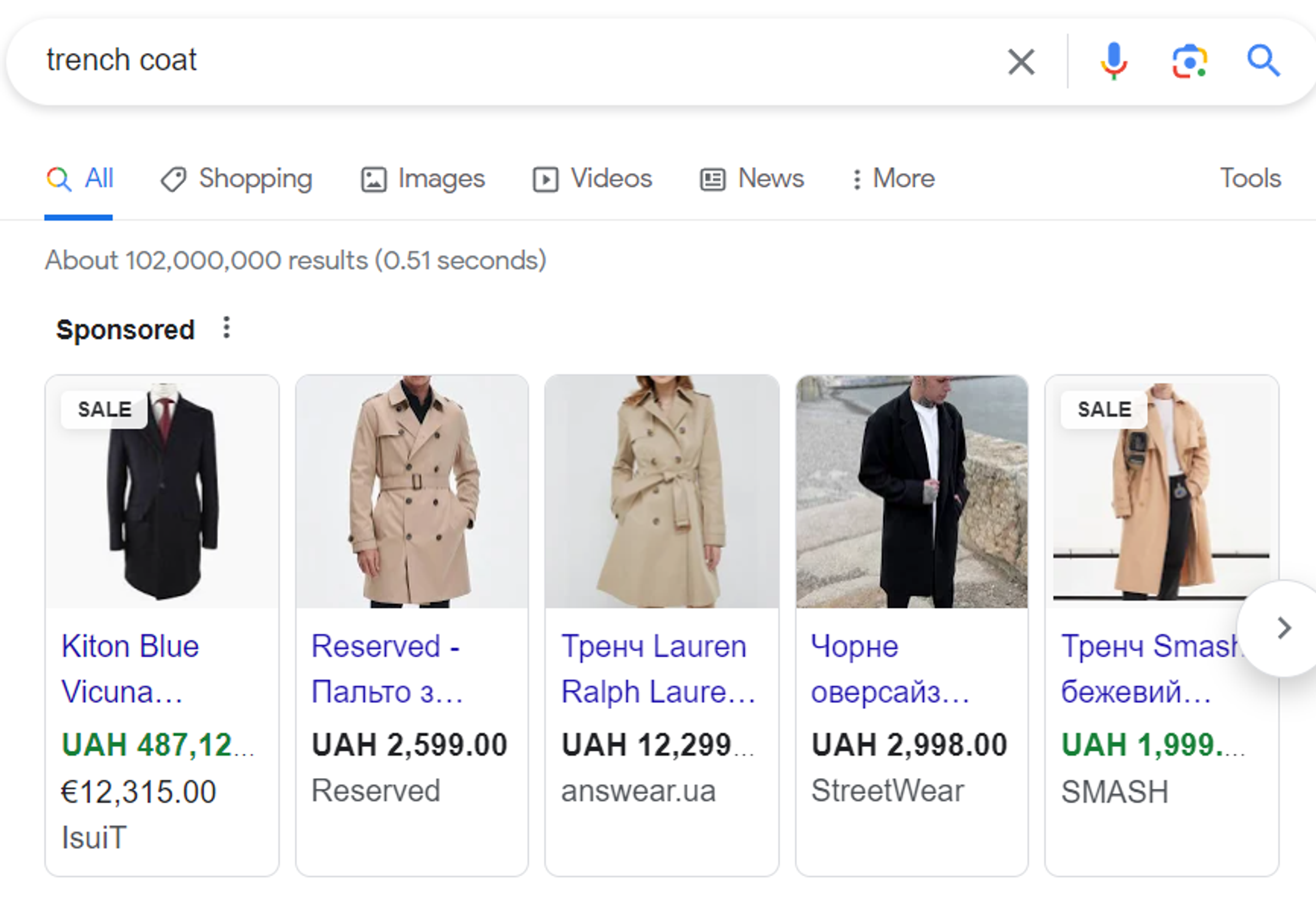Show next sponsored products with arrow
The width and height of the screenshot is (1316, 924).
(1284, 628)
